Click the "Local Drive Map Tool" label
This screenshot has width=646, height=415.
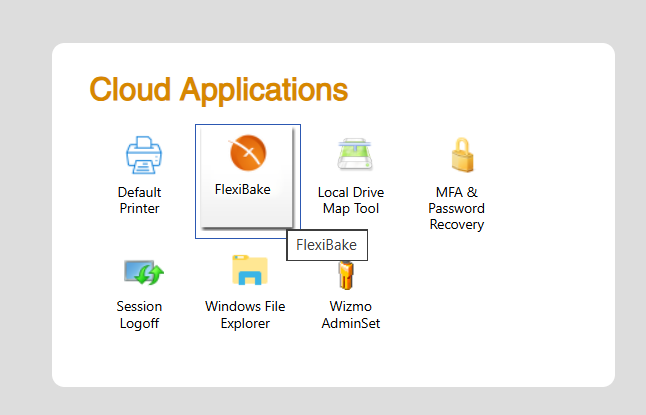pos(351,200)
